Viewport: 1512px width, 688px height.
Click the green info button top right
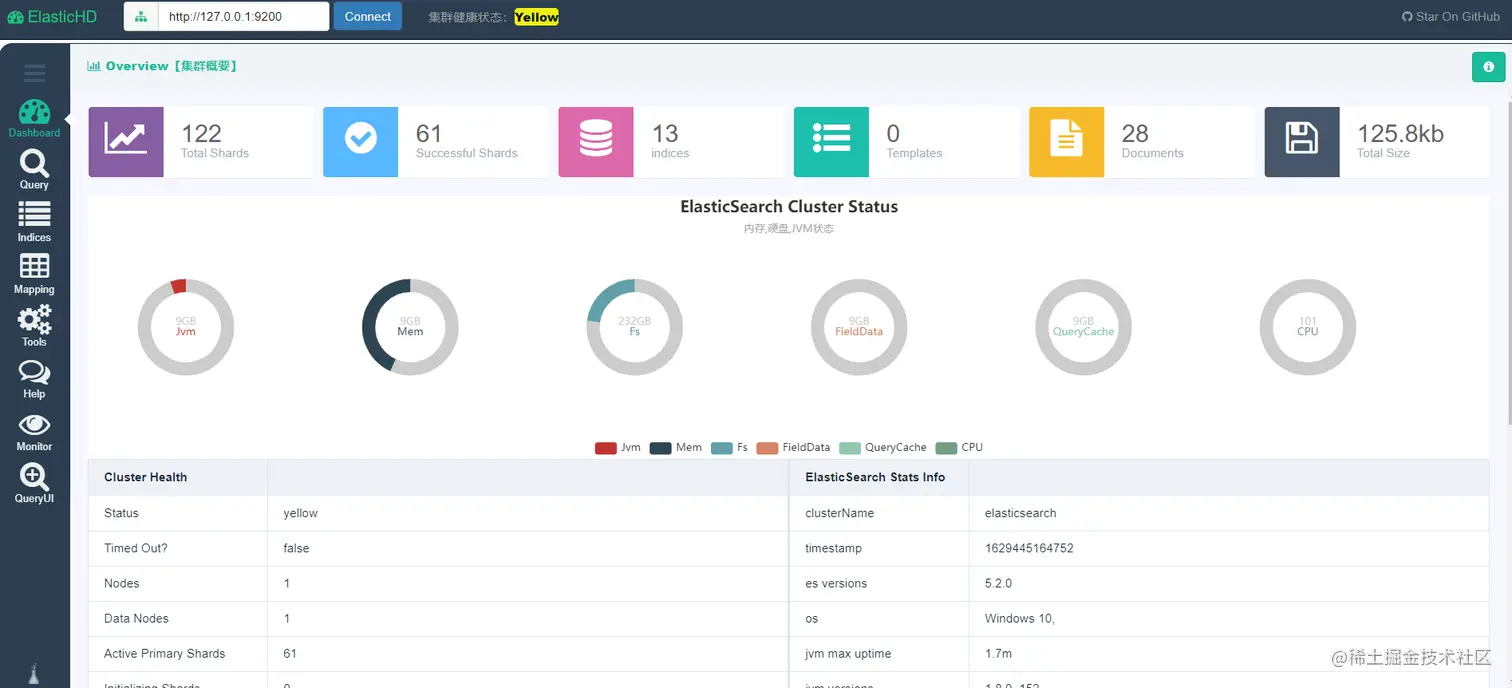click(x=1488, y=67)
